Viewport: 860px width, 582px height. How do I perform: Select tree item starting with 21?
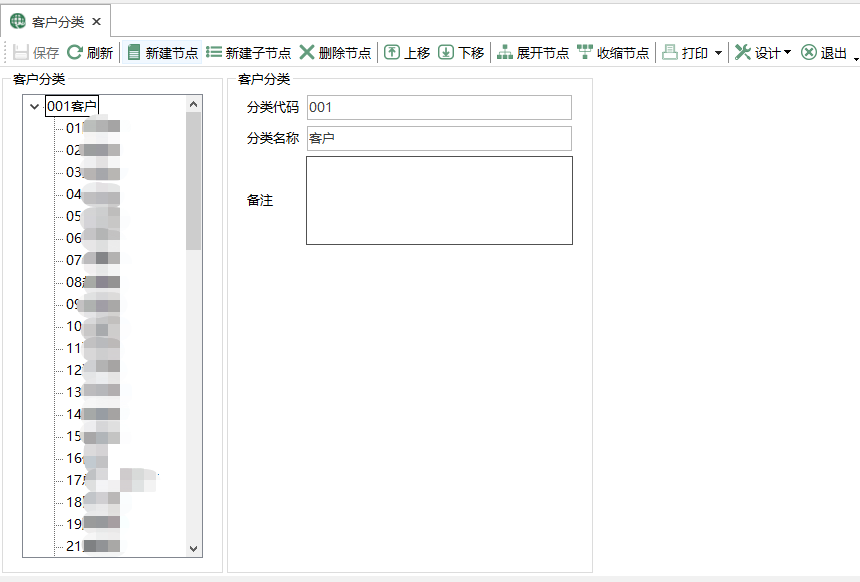[x=93, y=546]
